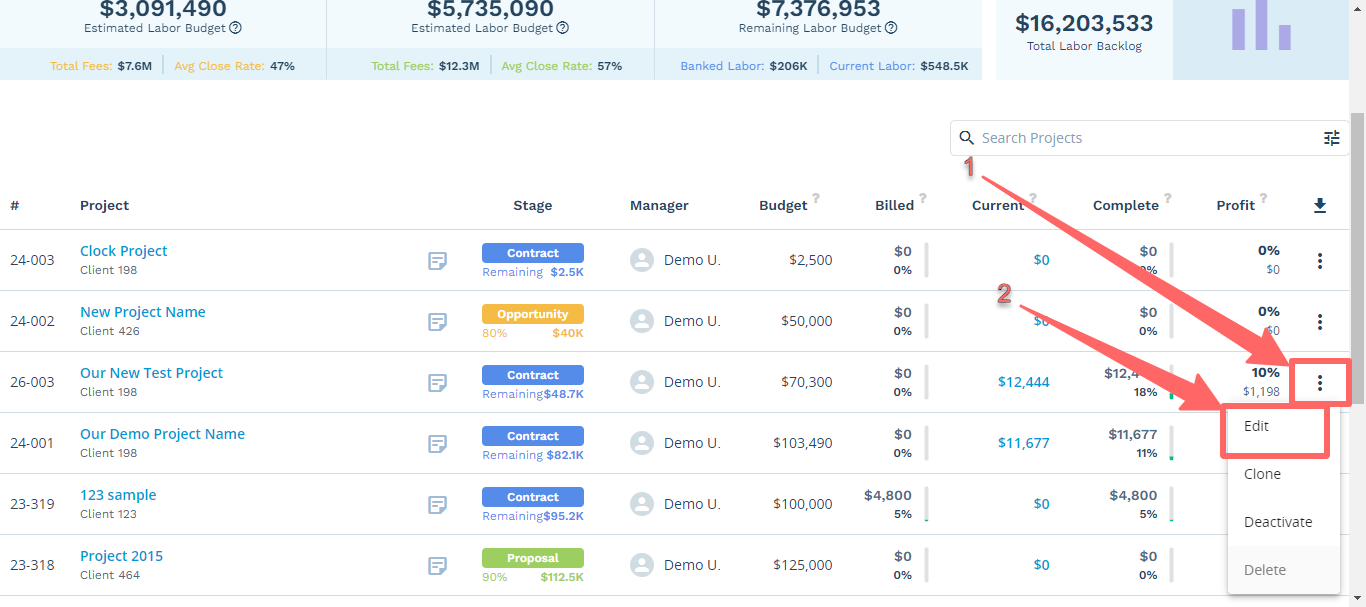Image resolution: width=1366 pixels, height=607 pixels.
Task: Open three-dot menu for New Project Name row
Action: coord(1320,322)
